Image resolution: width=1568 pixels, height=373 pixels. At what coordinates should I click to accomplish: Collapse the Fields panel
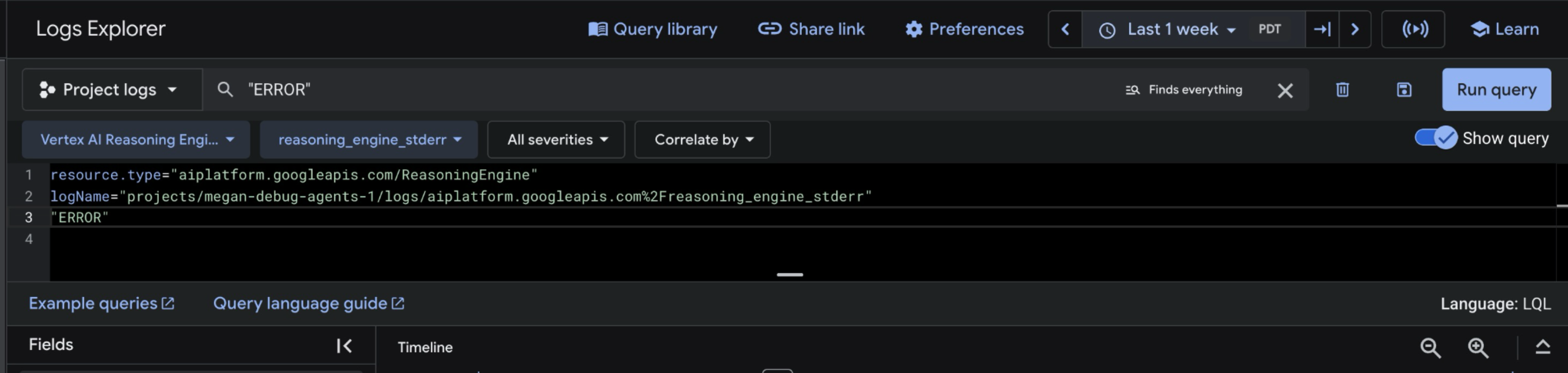(344, 346)
